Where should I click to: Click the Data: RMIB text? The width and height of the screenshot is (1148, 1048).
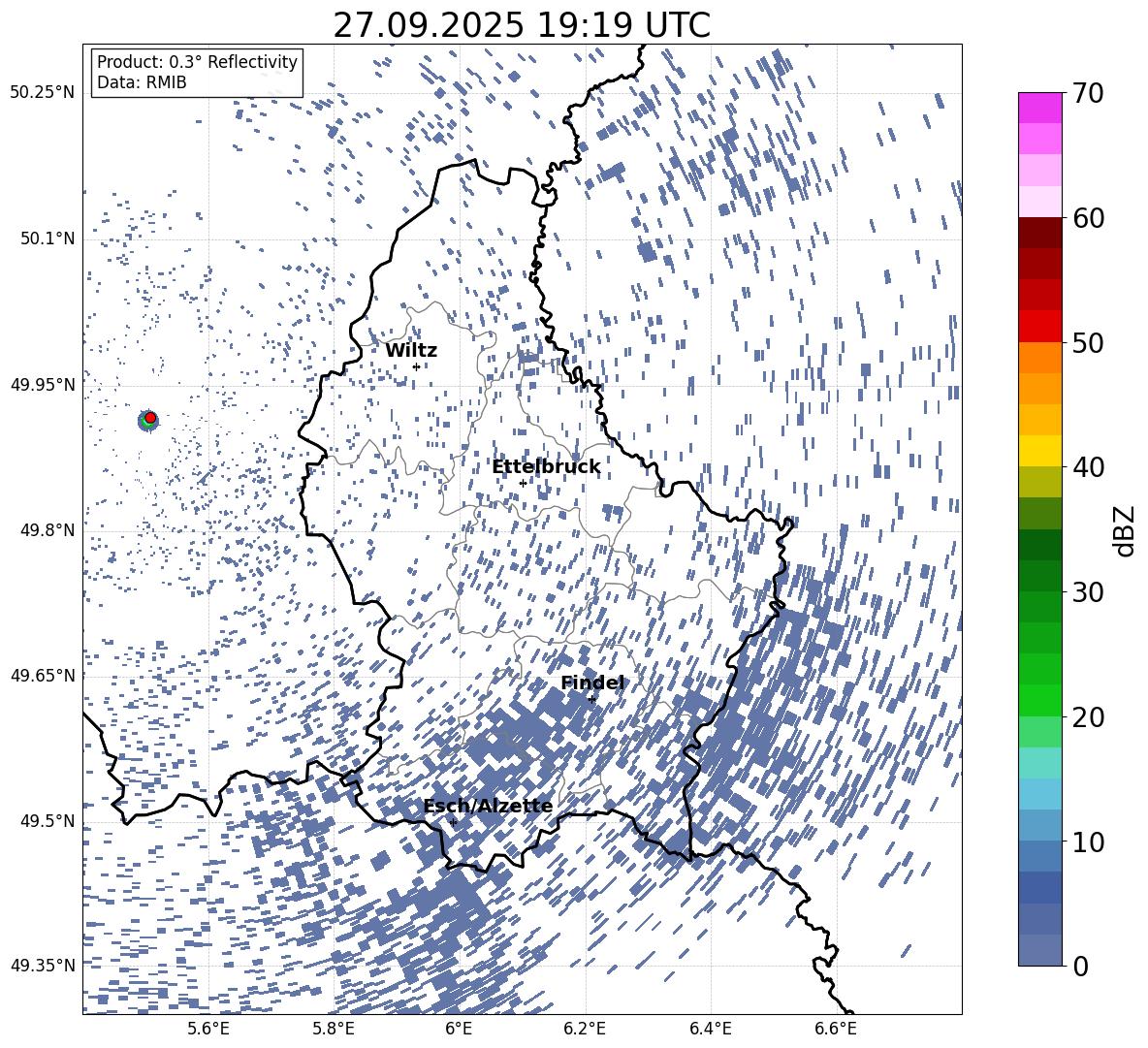(x=142, y=82)
